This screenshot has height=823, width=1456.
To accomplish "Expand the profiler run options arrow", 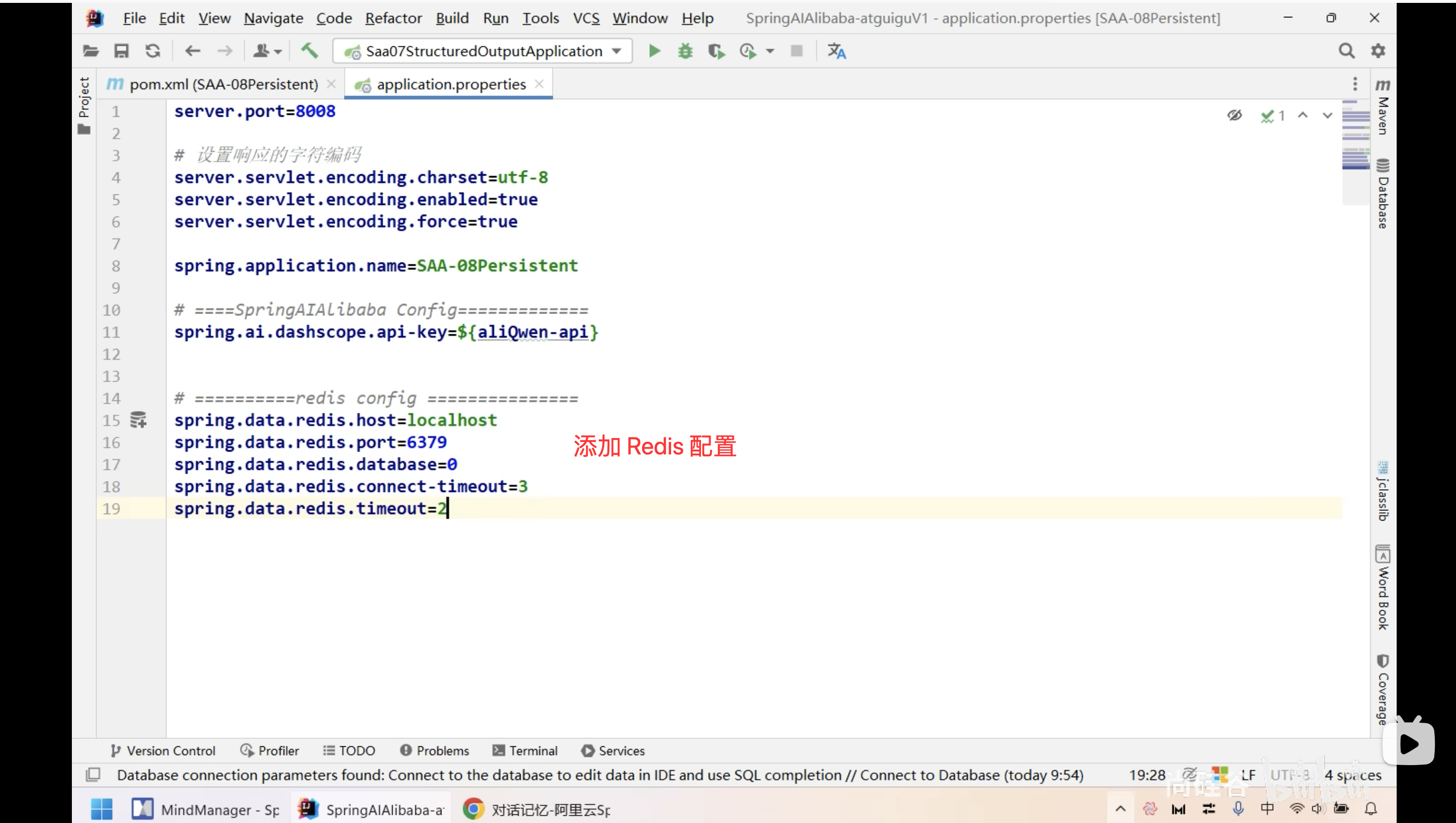I will coord(770,51).
